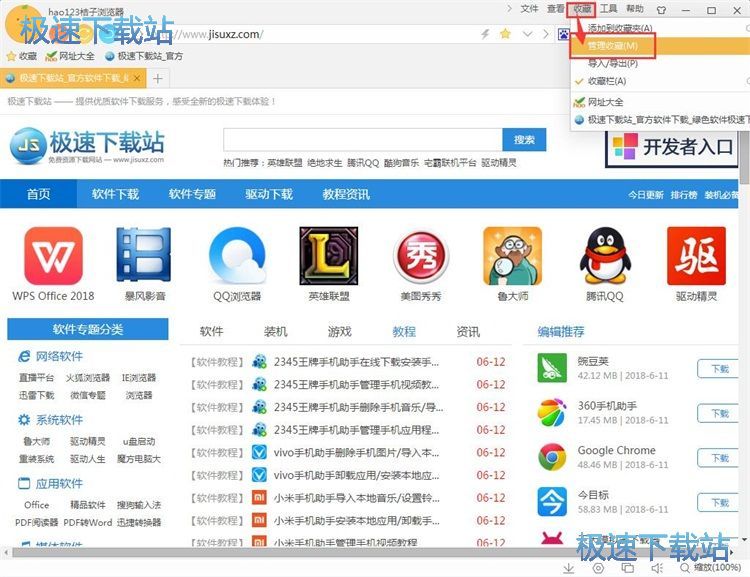Open the 火狐浏览器 category link

[88, 377]
